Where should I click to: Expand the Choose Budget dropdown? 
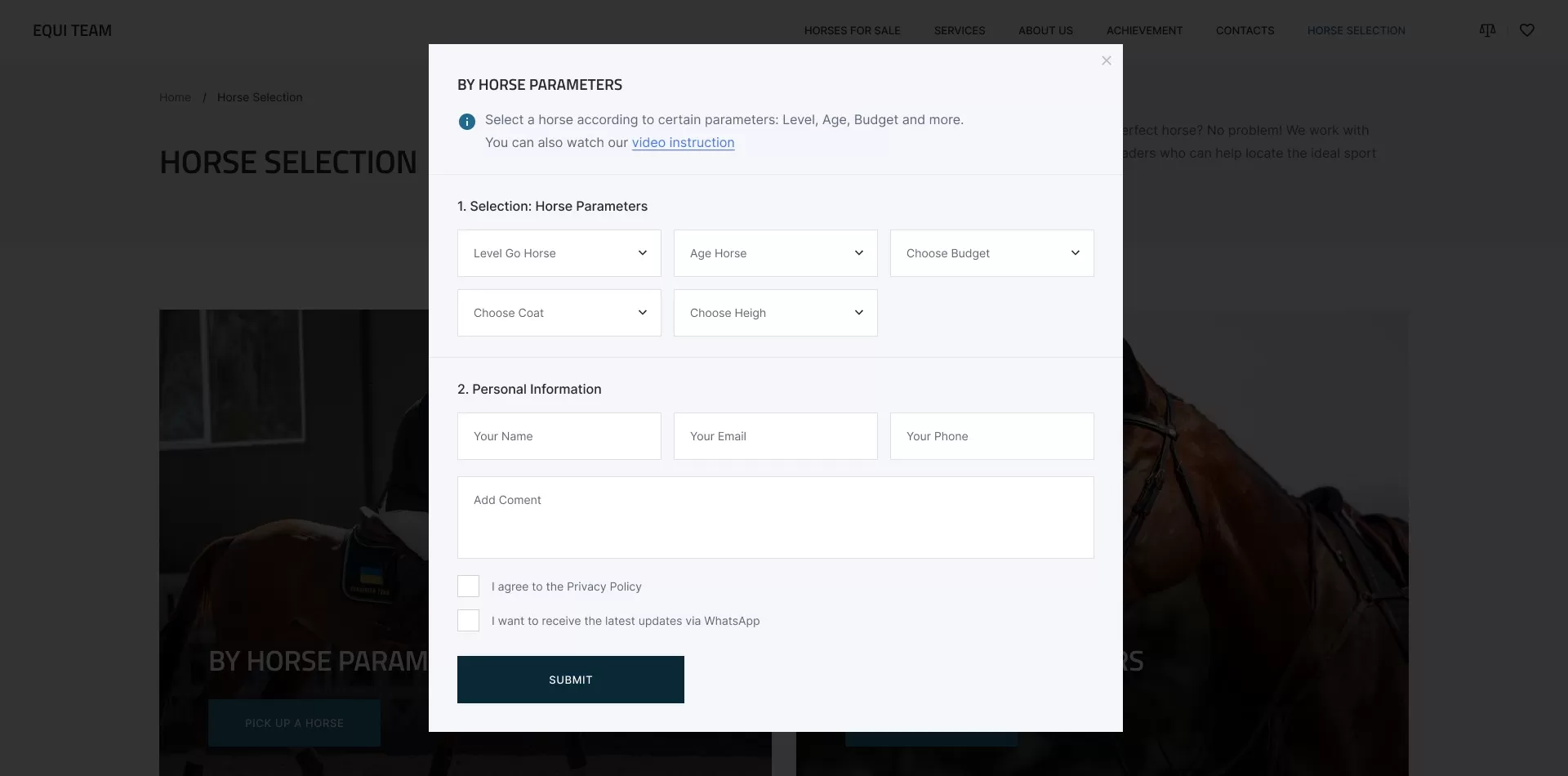click(x=992, y=253)
